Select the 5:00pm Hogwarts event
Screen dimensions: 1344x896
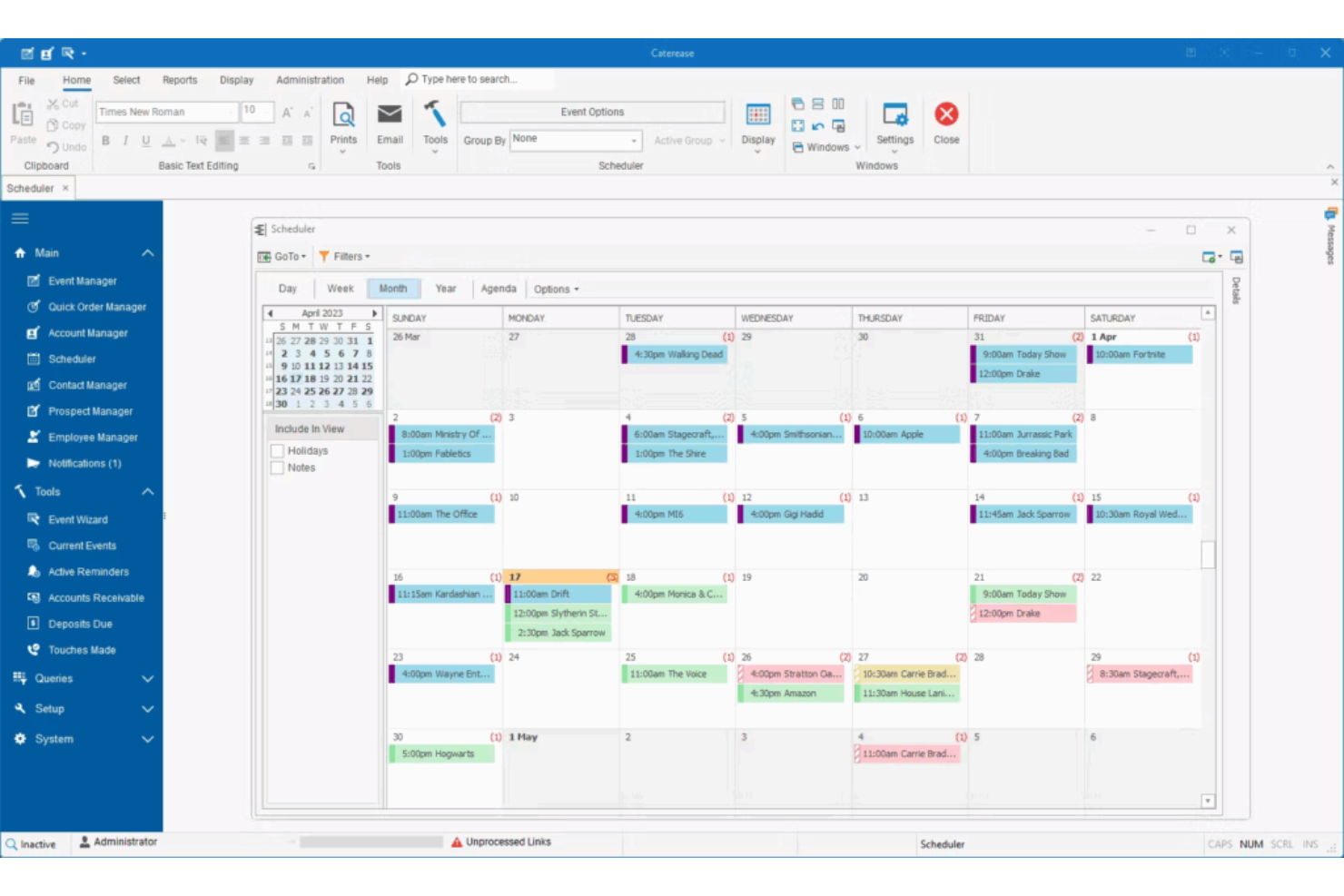click(x=442, y=754)
